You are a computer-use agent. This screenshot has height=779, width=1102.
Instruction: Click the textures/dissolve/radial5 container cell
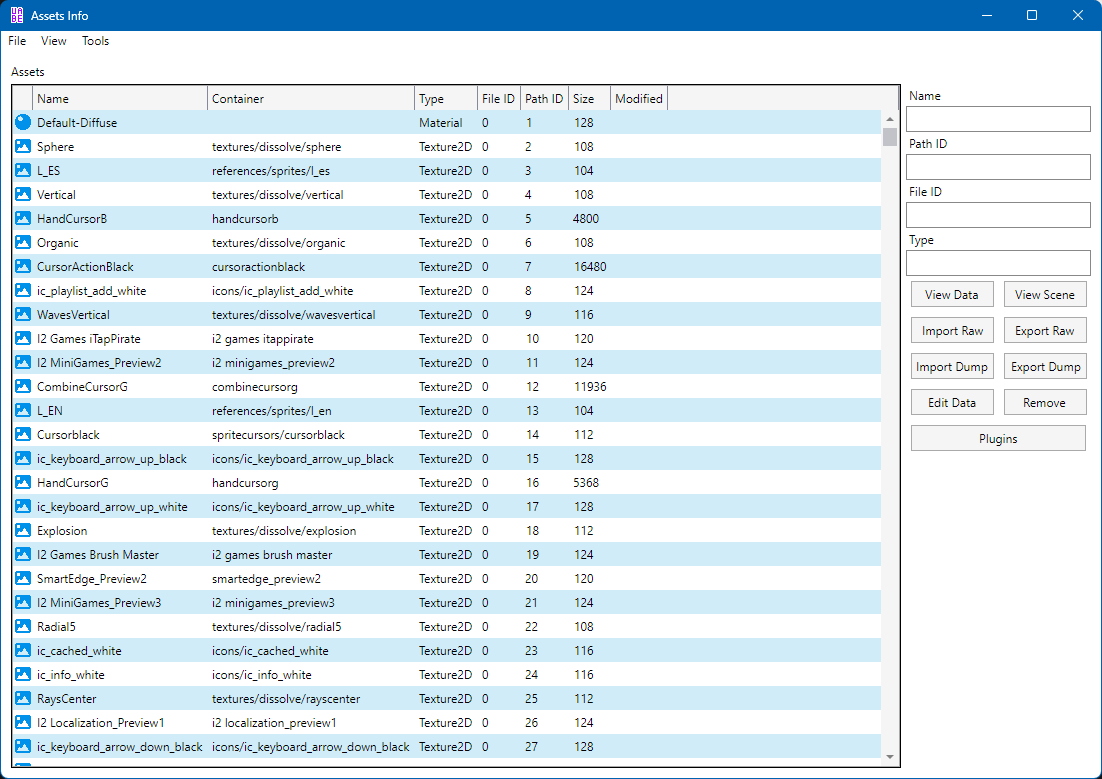(x=277, y=626)
